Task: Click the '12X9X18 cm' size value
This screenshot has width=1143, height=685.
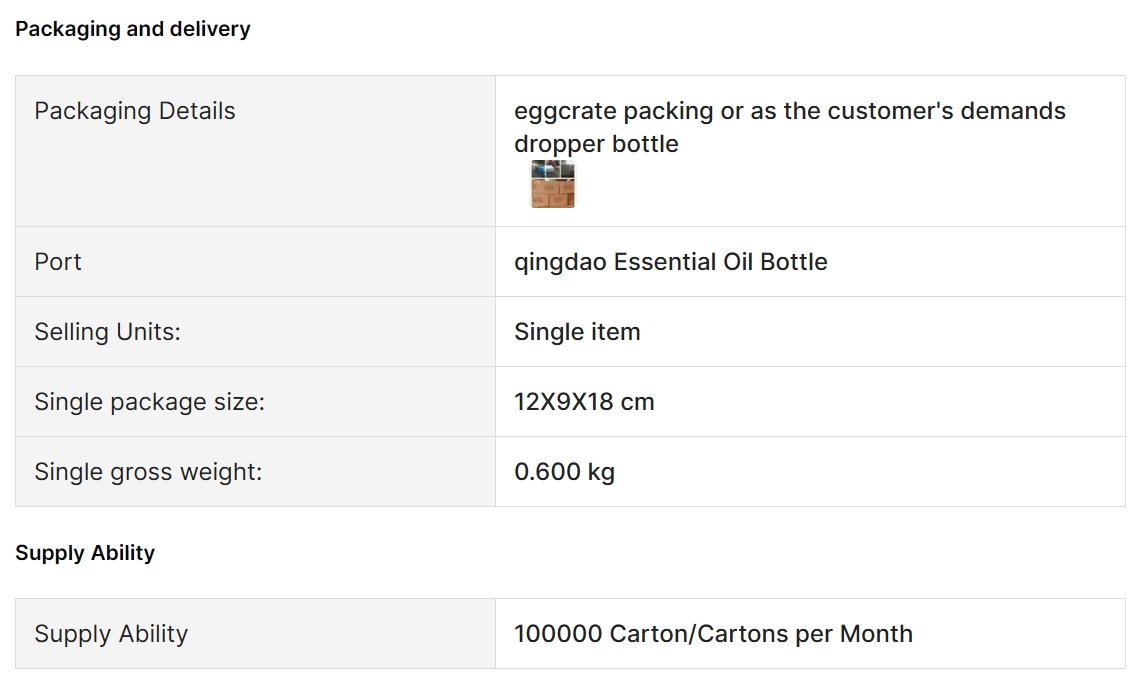Action: [584, 402]
